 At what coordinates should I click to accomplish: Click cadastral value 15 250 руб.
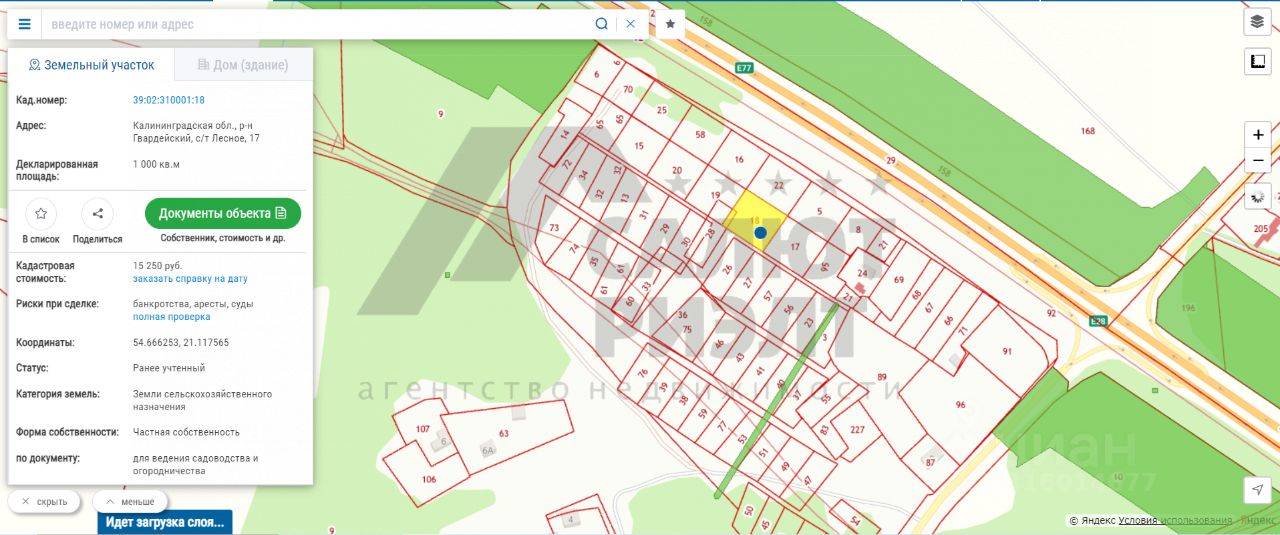click(x=157, y=265)
